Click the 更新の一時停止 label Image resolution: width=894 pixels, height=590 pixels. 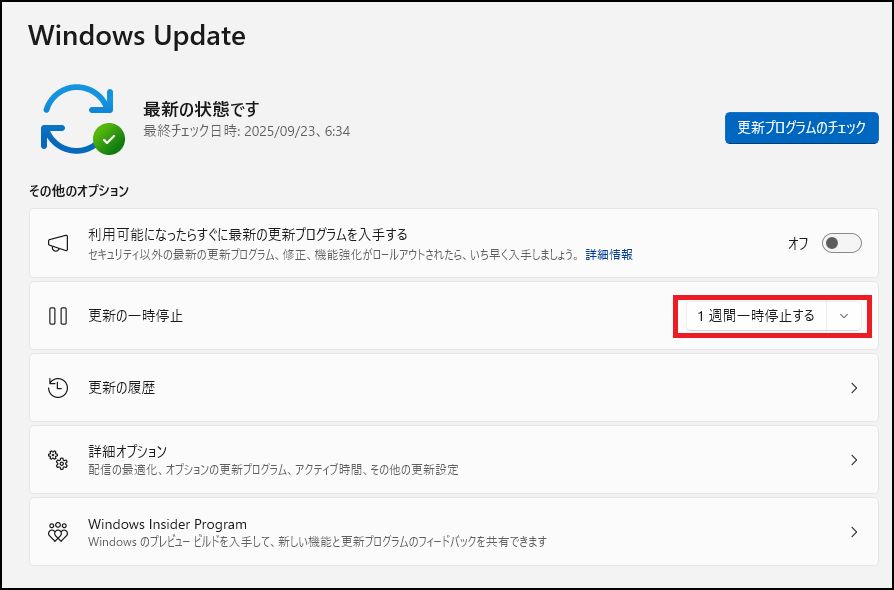pyautogui.click(x=136, y=316)
